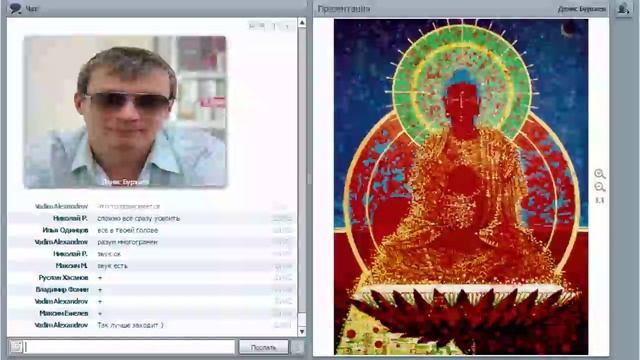The image size is (640, 360).
Task: Zoom in on the presentation slide
Action: (x=599, y=174)
